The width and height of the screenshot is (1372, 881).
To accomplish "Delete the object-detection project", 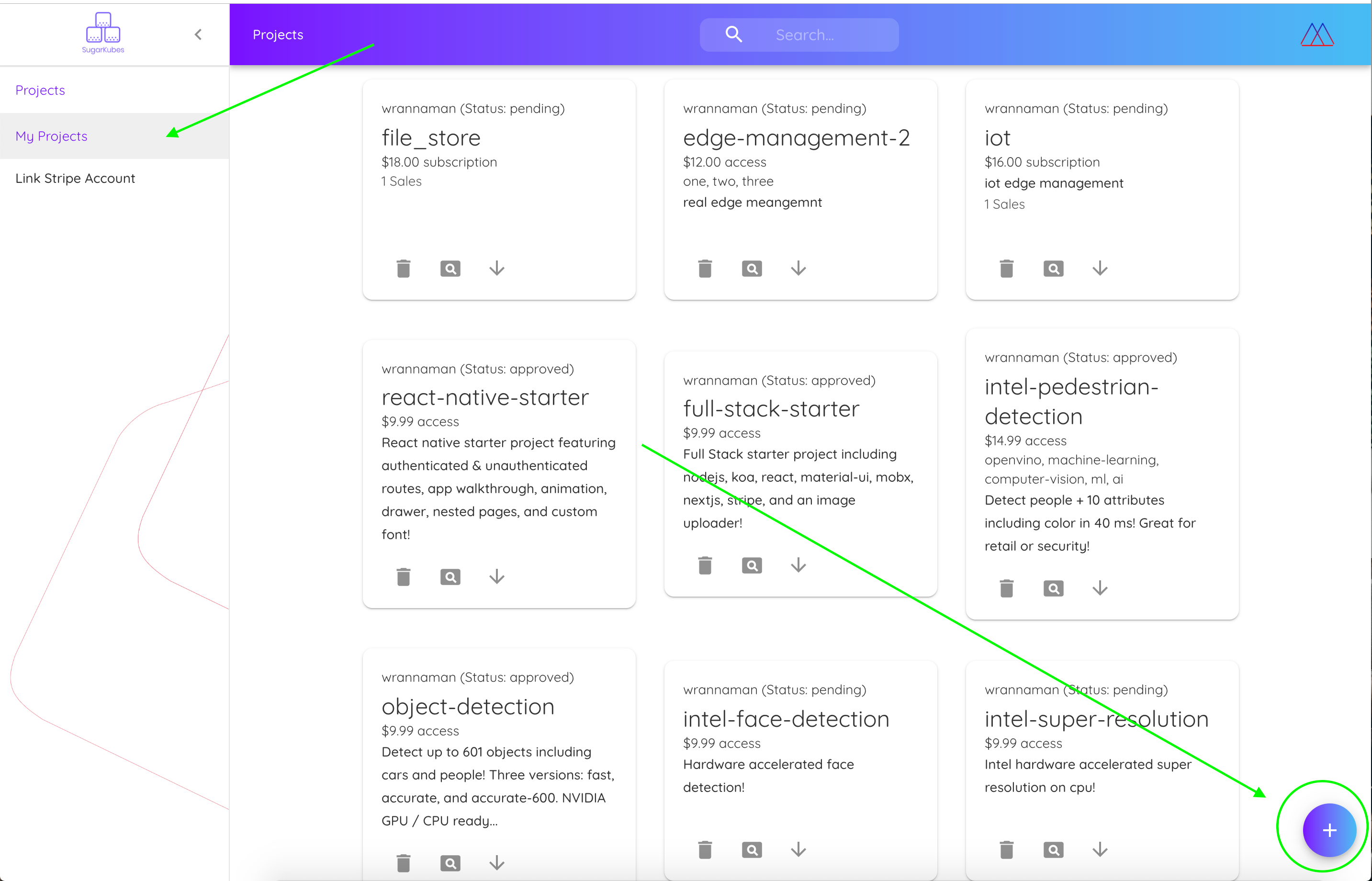I will (x=403, y=862).
